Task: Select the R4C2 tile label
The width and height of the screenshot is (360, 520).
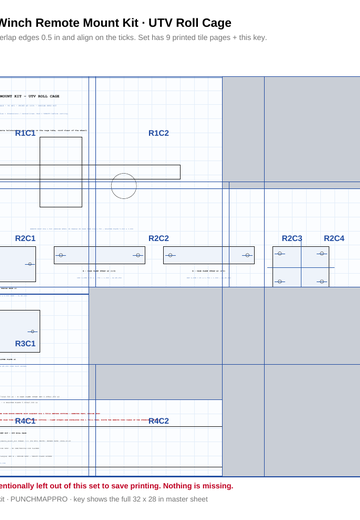Action: click(x=158, y=421)
